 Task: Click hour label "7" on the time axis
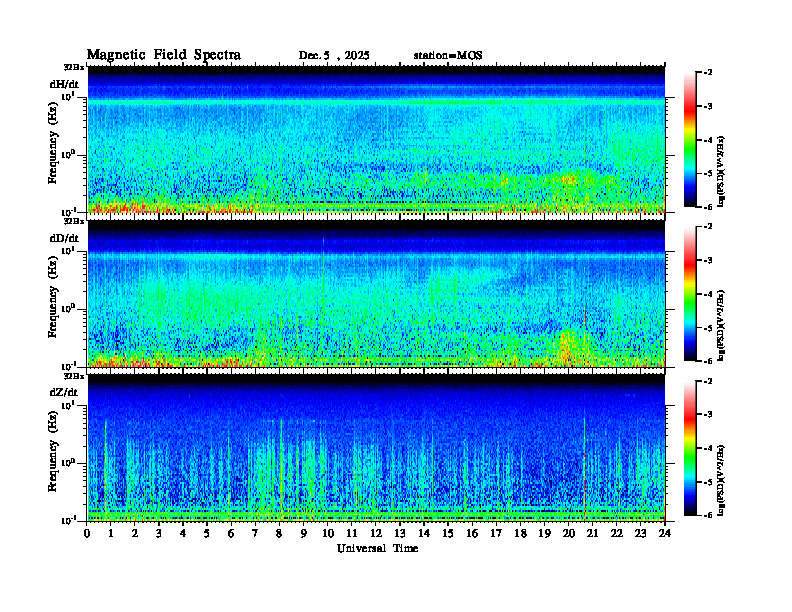coord(255,533)
